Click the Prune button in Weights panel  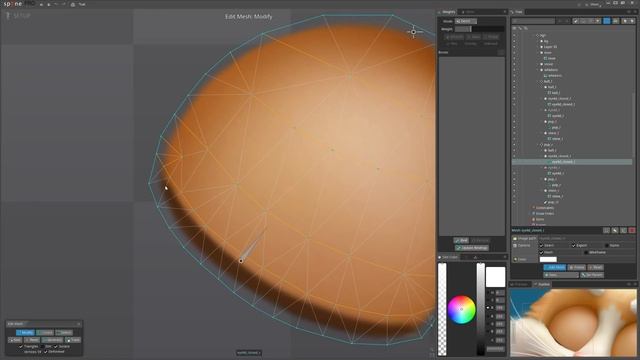point(492,37)
